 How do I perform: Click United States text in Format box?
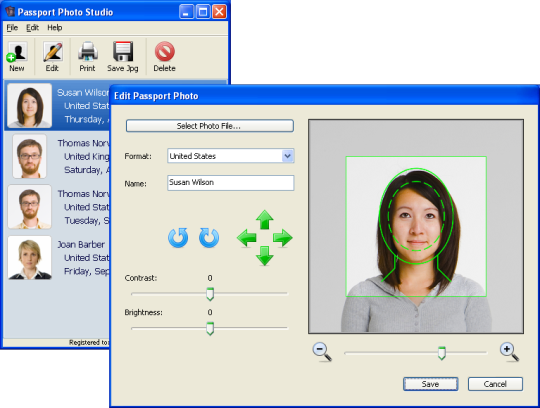click(x=193, y=156)
